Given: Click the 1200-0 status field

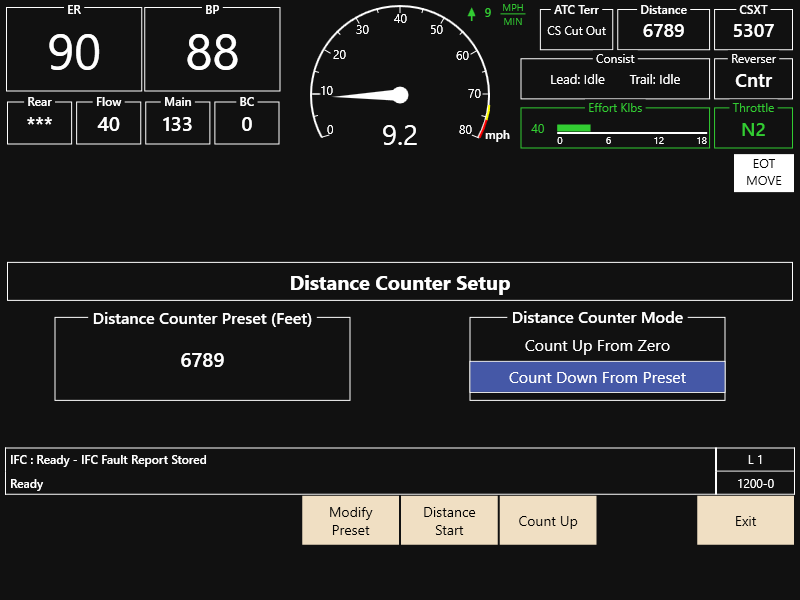Looking at the screenshot, I should point(756,484).
